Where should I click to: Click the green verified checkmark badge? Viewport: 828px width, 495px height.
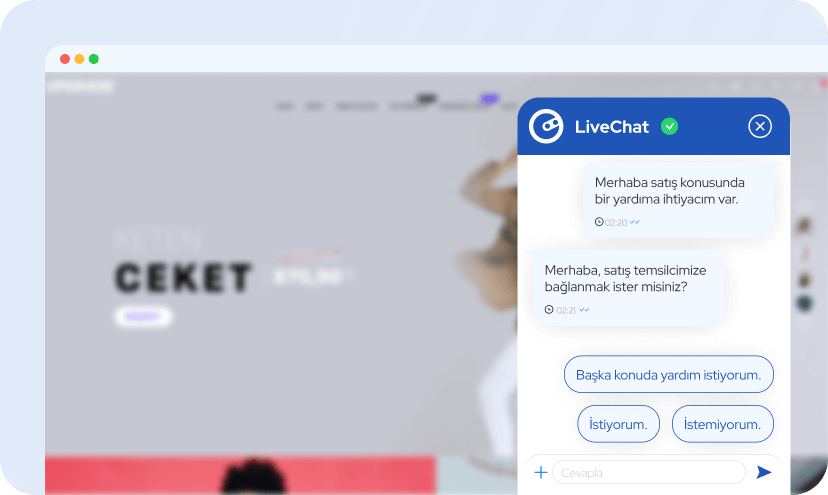(x=669, y=126)
